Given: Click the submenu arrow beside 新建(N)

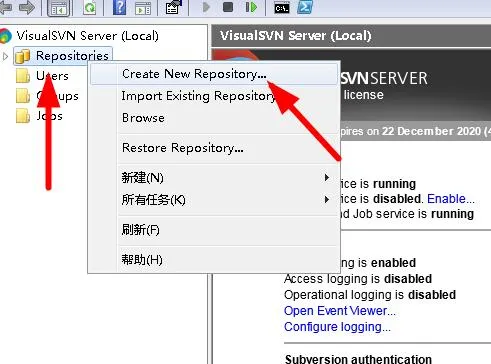Looking at the screenshot, I should tap(327, 178).
